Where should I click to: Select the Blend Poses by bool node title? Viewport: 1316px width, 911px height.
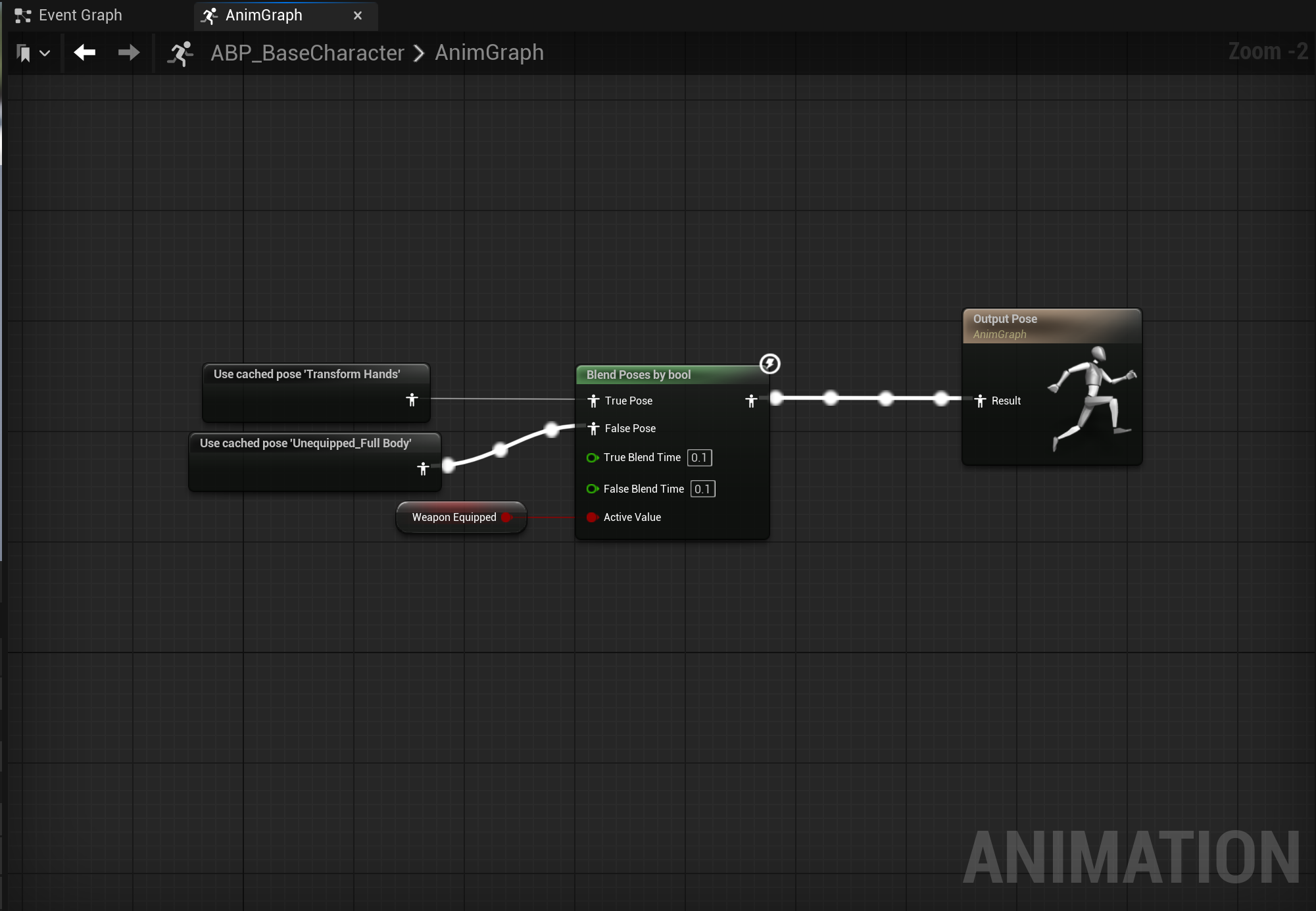click(x=638, y=375)
